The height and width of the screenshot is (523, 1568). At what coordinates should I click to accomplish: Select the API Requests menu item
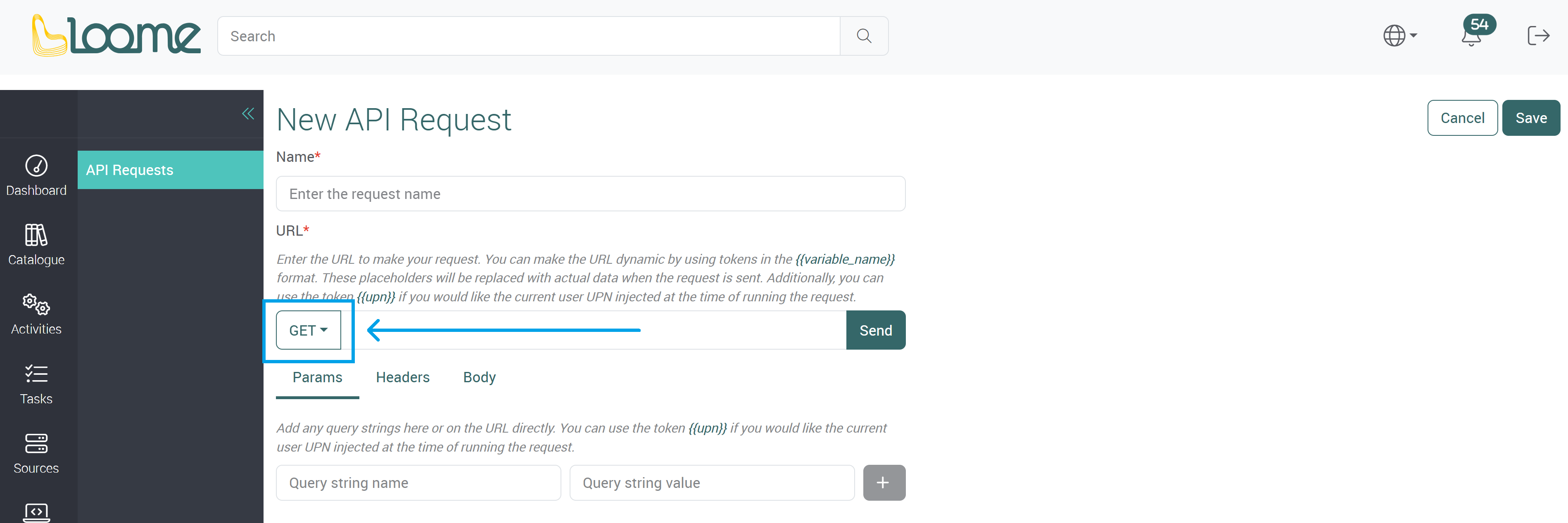[129, 170]
